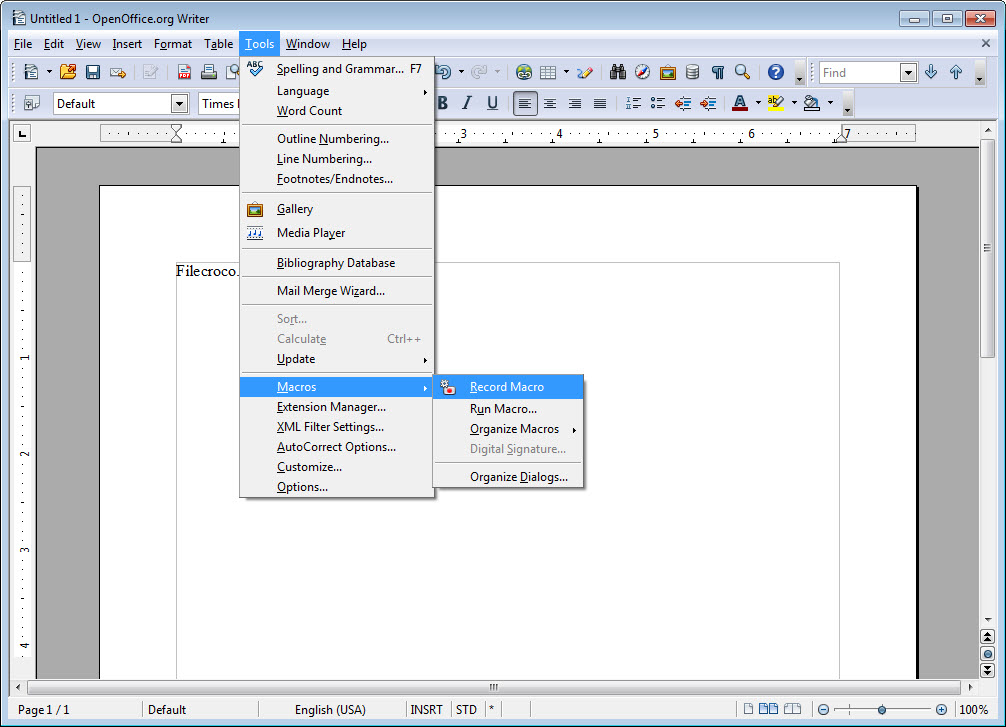Screen dimensions: 1006x727
Task: Click the Edit File pencil icon
Action: (150, 72)
